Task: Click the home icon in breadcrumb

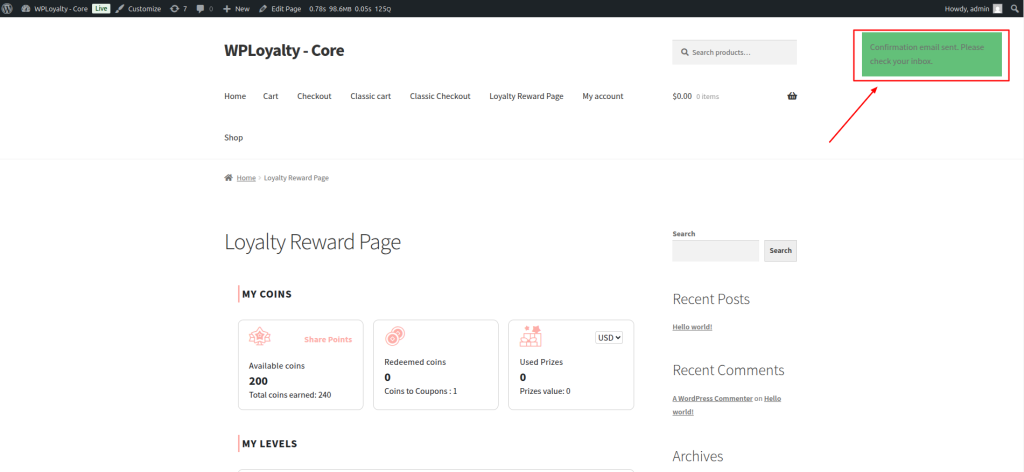Action: (x=229, y=178)
